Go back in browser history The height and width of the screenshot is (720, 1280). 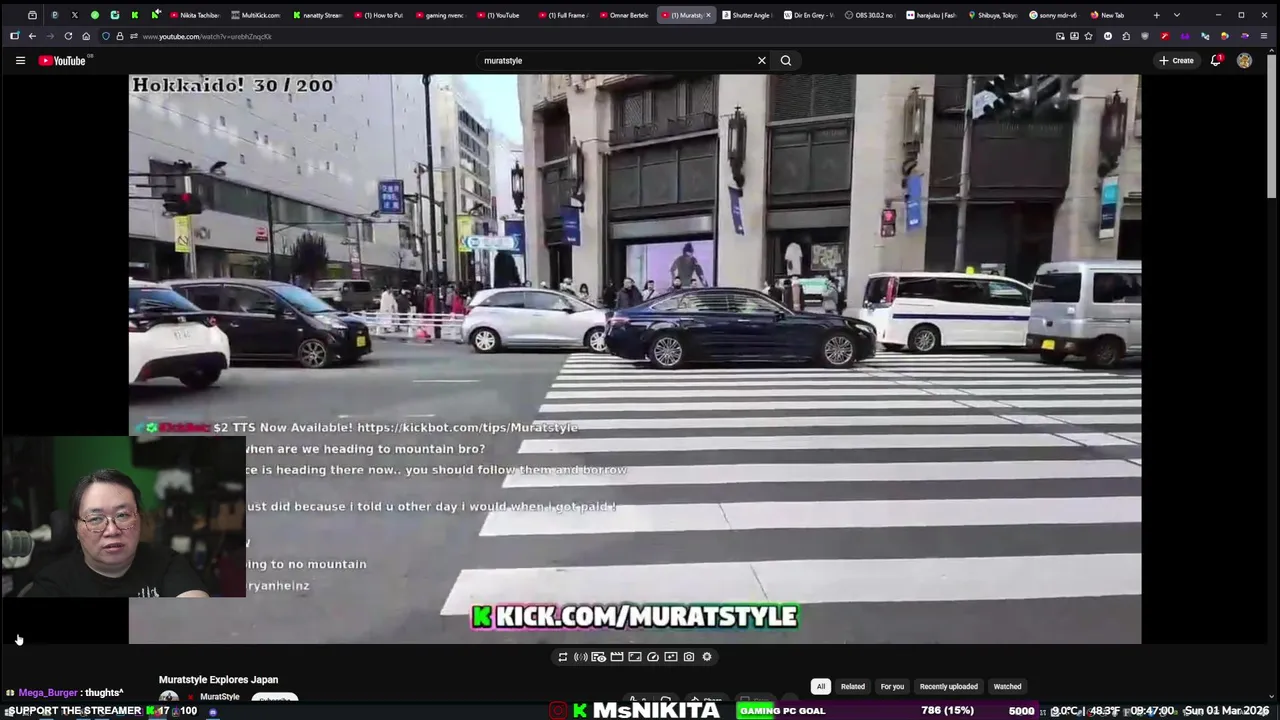(32, 36)
